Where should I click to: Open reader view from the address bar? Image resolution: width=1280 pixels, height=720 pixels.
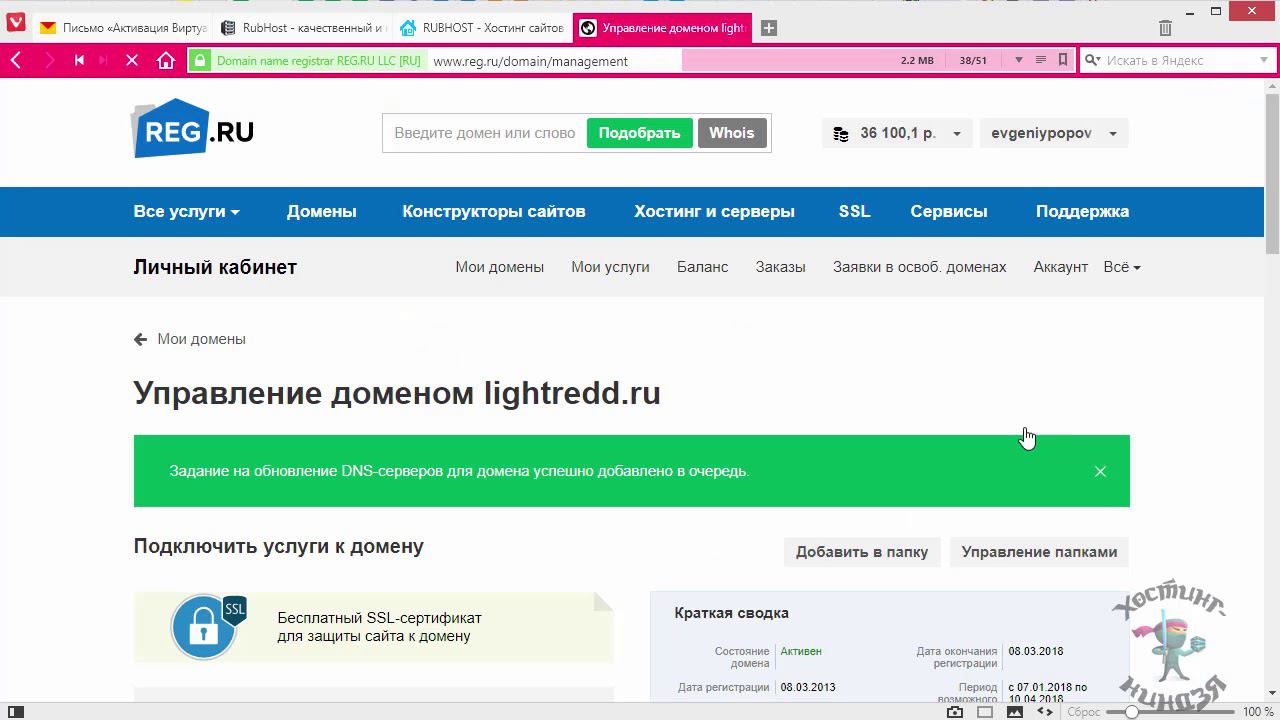click(1041, 60)
